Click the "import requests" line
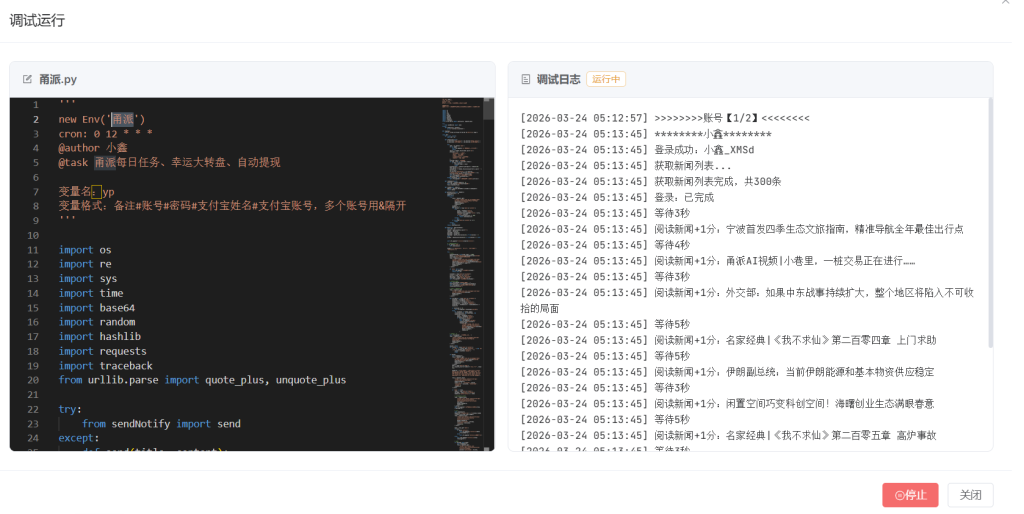This screenshot has width=1024, height=514. pos(103,351)
